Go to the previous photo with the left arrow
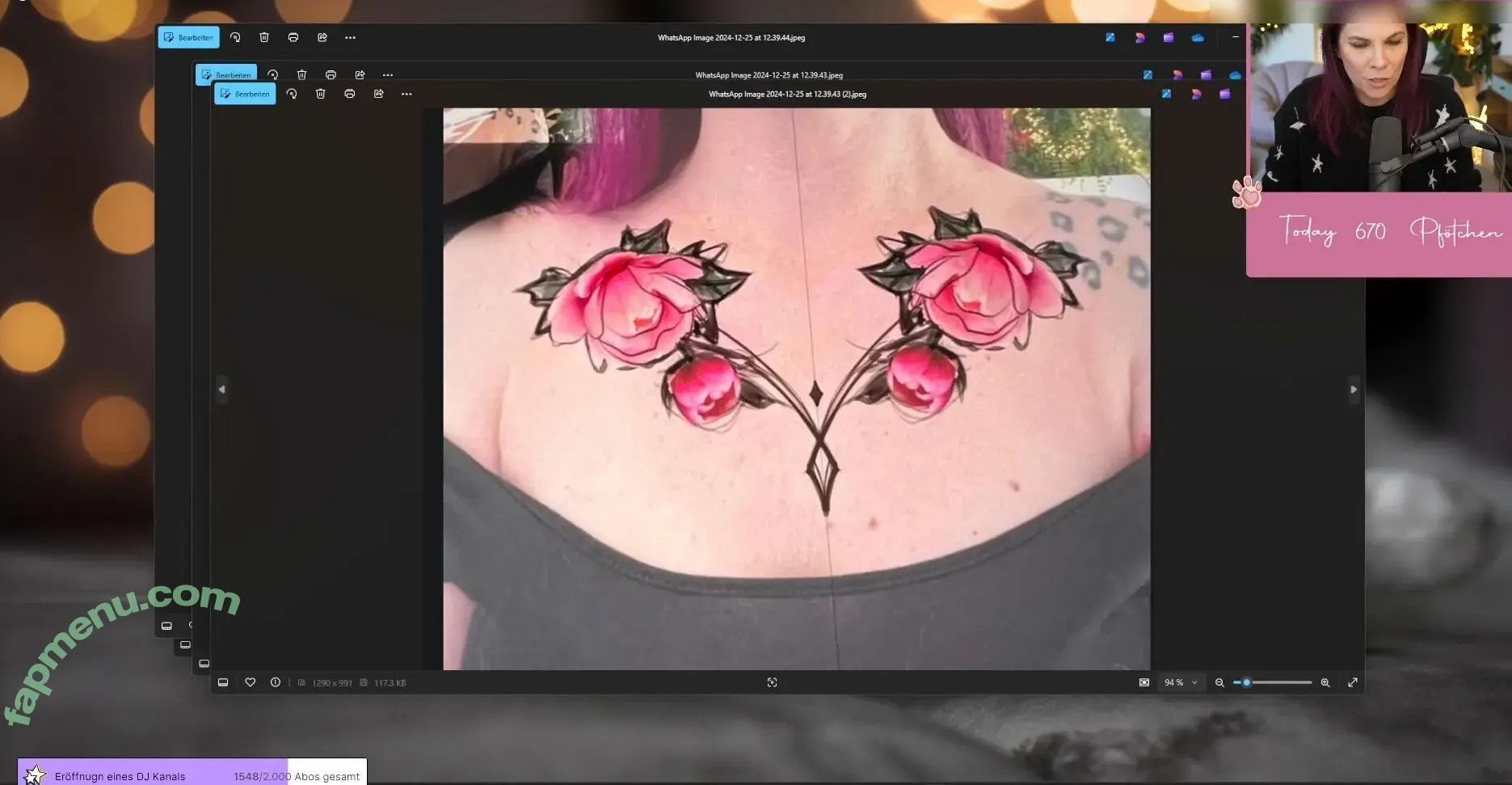The height and width of the screenshot is (785, 1512). pos(221,389)
